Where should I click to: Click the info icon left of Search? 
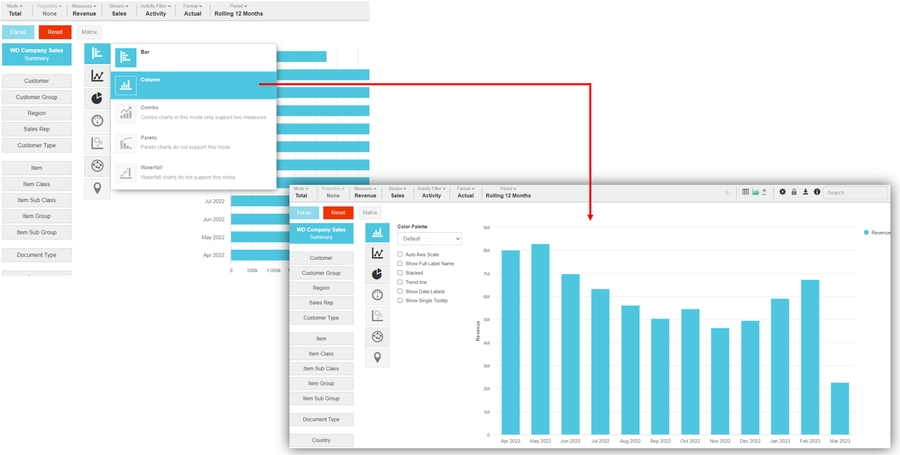pos(817,192)
